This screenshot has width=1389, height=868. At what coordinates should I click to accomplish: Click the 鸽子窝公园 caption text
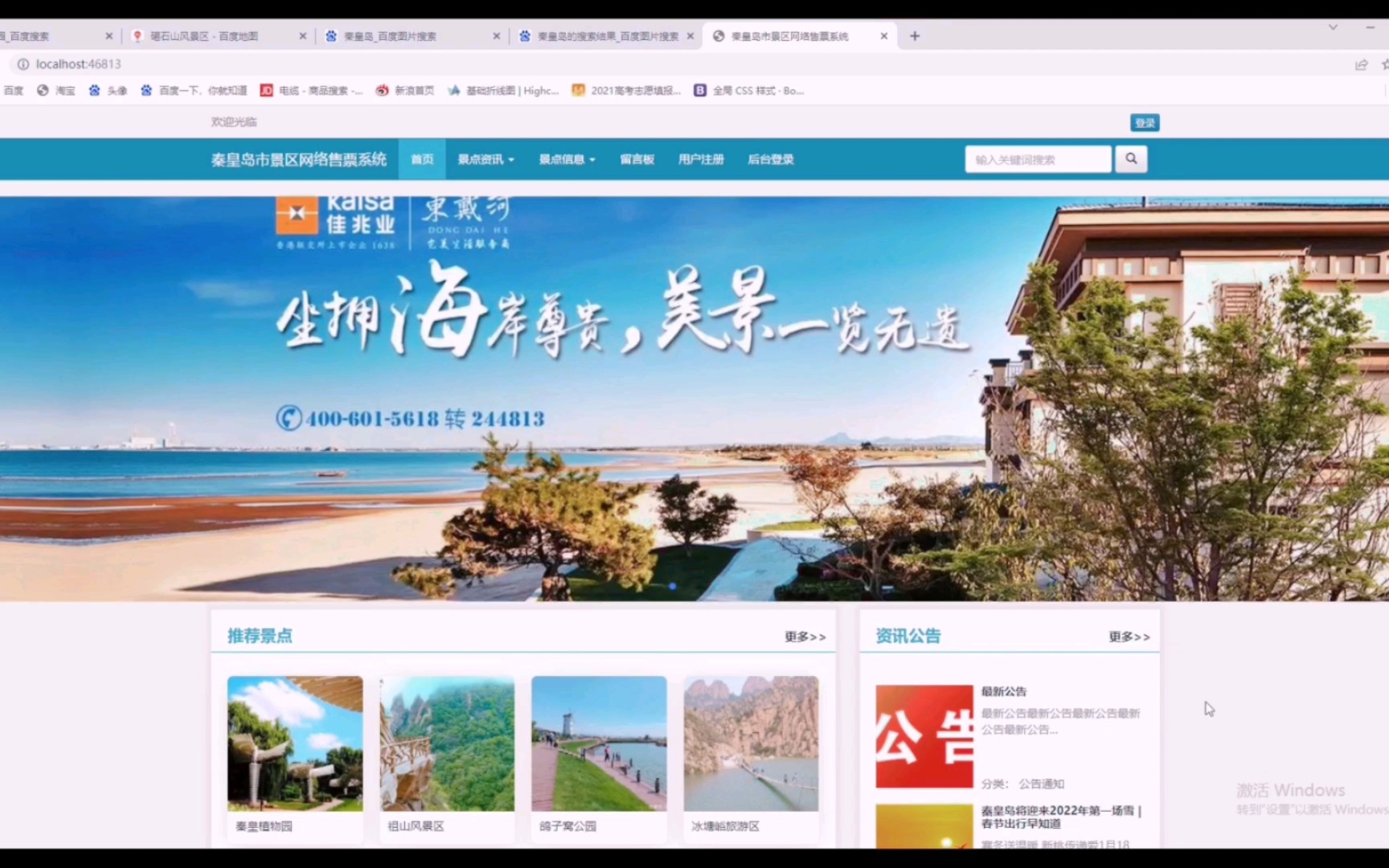coord(567,826)
